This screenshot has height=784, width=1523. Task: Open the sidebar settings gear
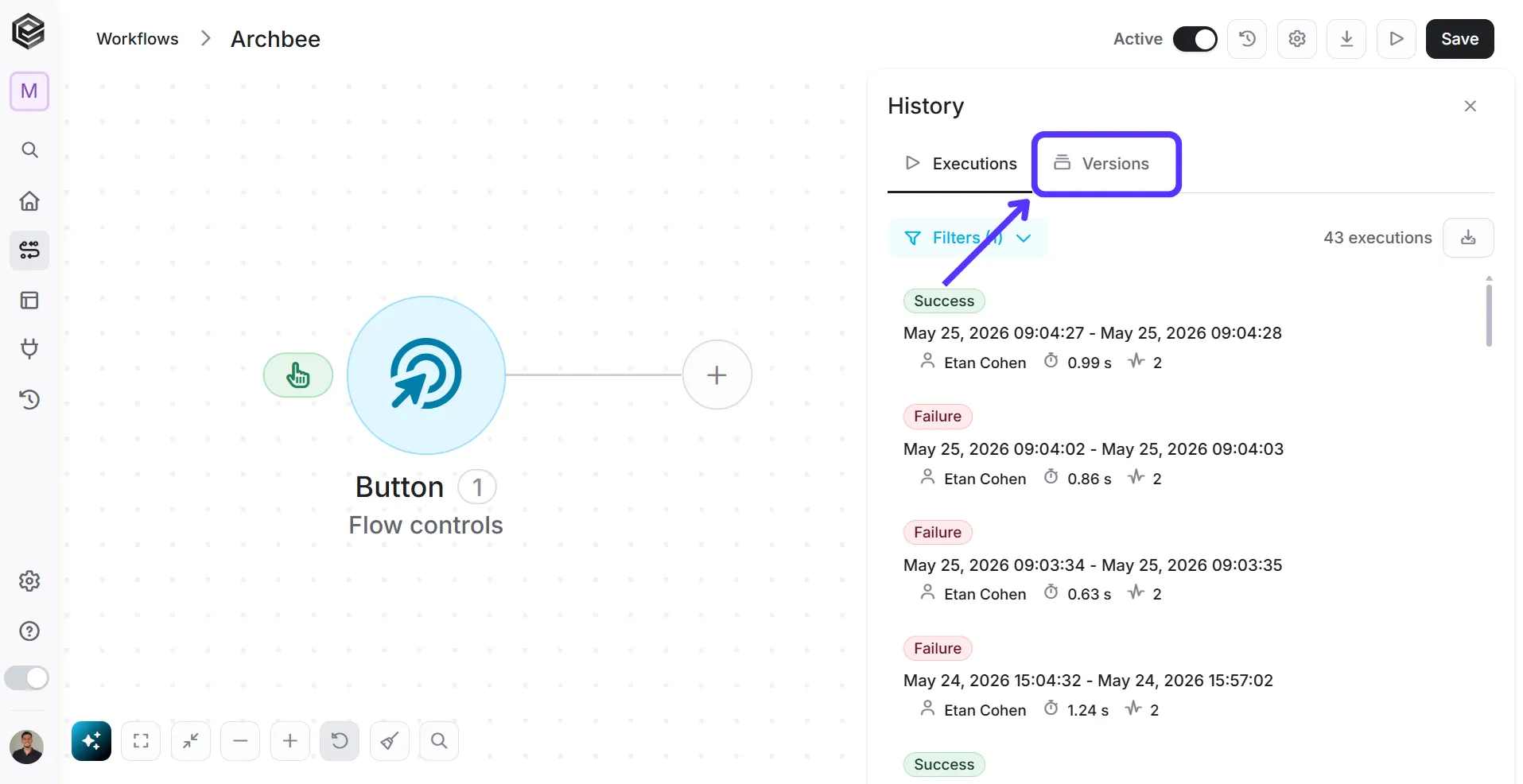click(29, 581)
